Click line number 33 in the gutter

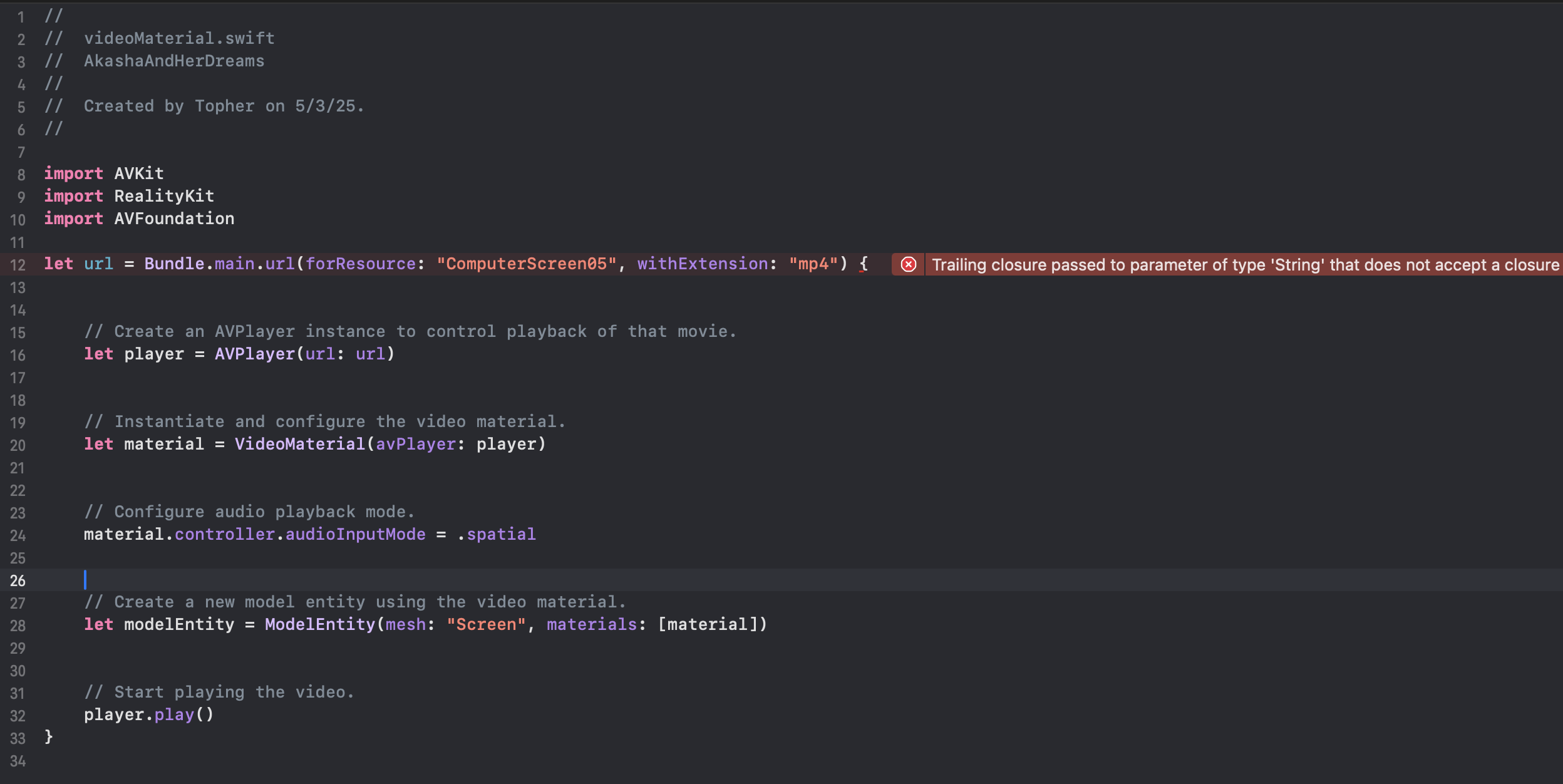click(x=18, y=738)
